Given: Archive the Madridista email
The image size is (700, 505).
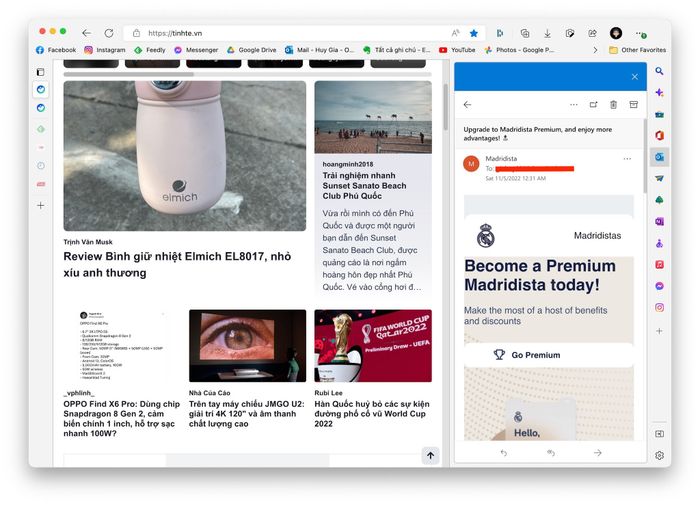Looking at the screenshot, I should (x=633, y=104).
